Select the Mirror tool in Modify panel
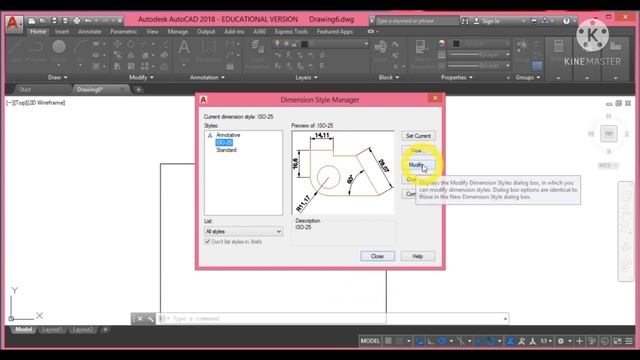 tap(131, 55)
